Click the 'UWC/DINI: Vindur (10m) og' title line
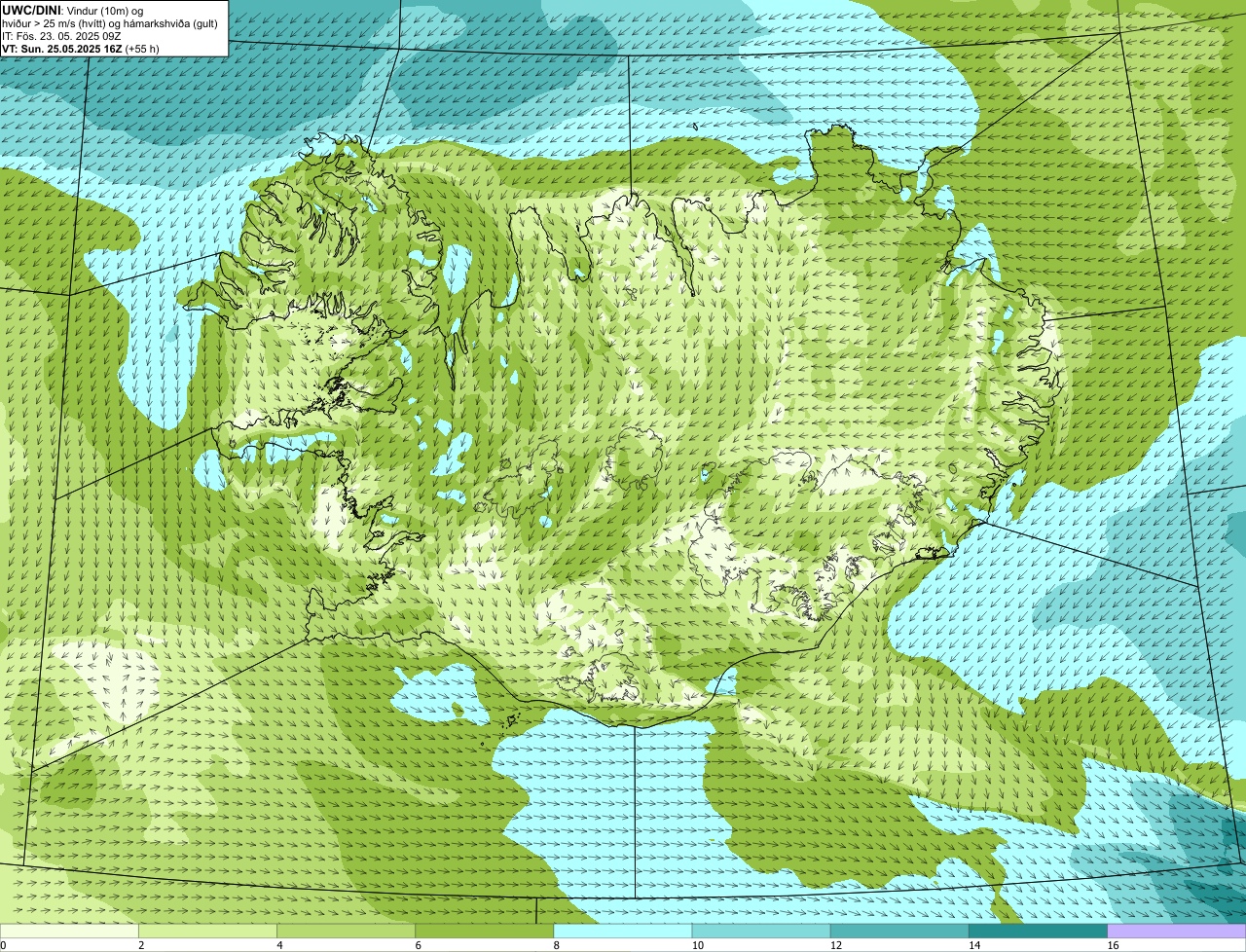1246x952 pixels. click(73, 10)
